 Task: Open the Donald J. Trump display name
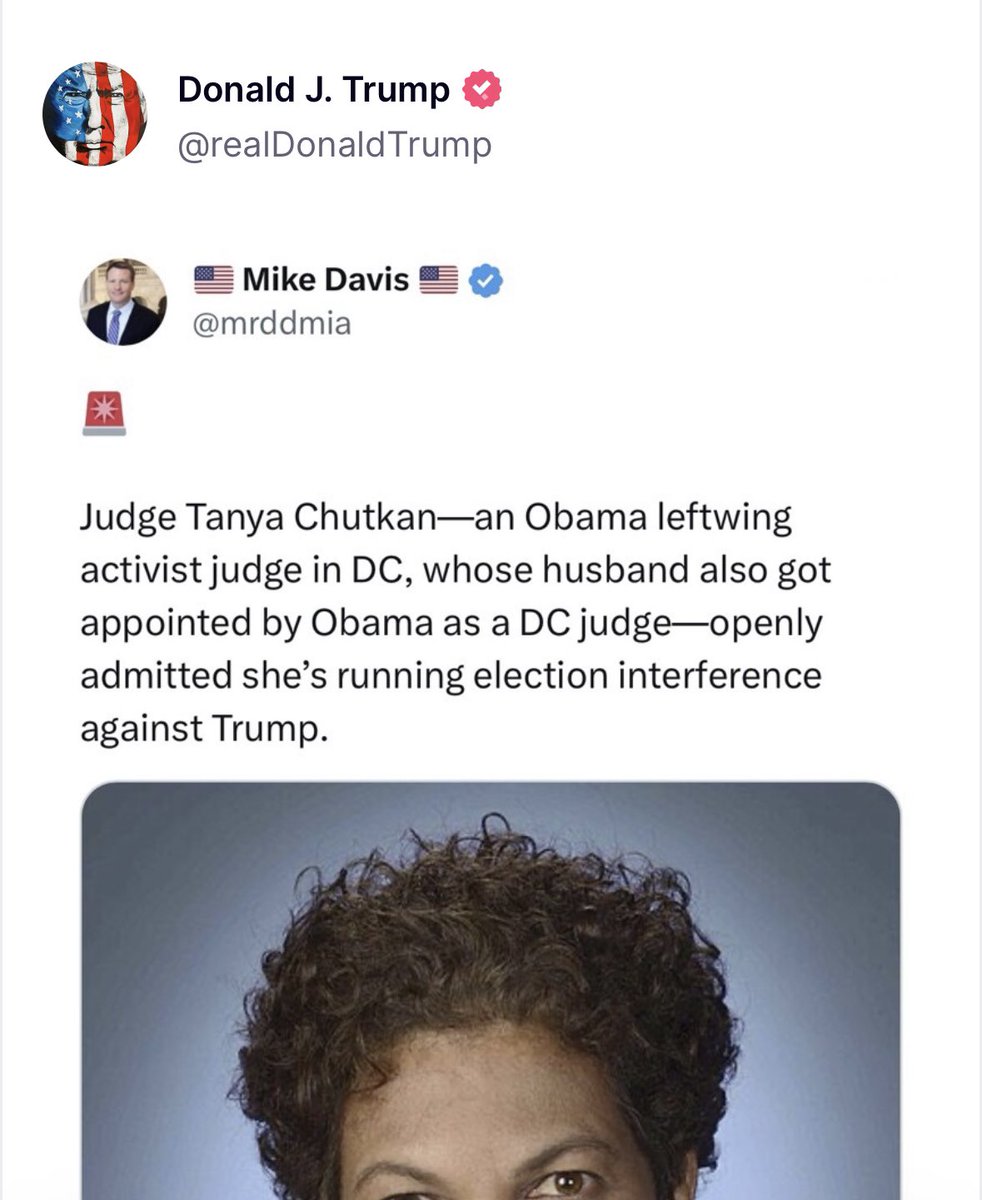tap(314, 91)
